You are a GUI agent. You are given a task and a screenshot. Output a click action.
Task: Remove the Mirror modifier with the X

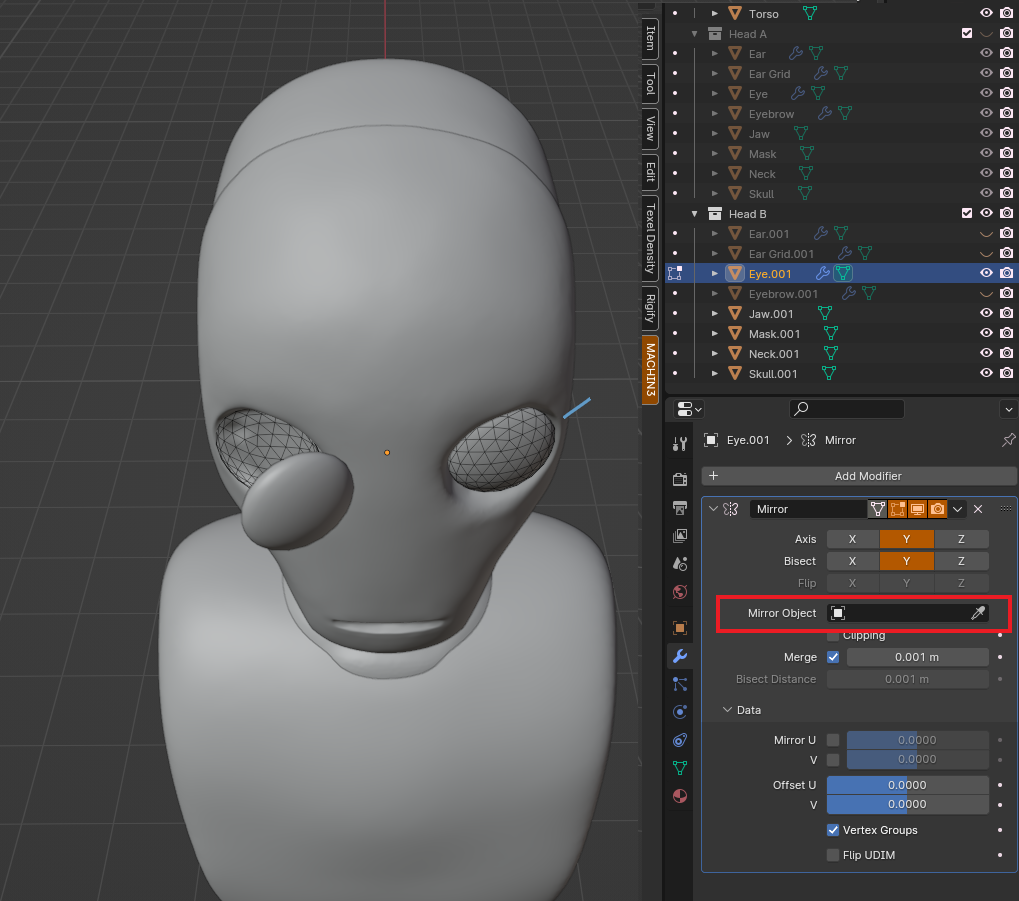click(x=978, y=509)
